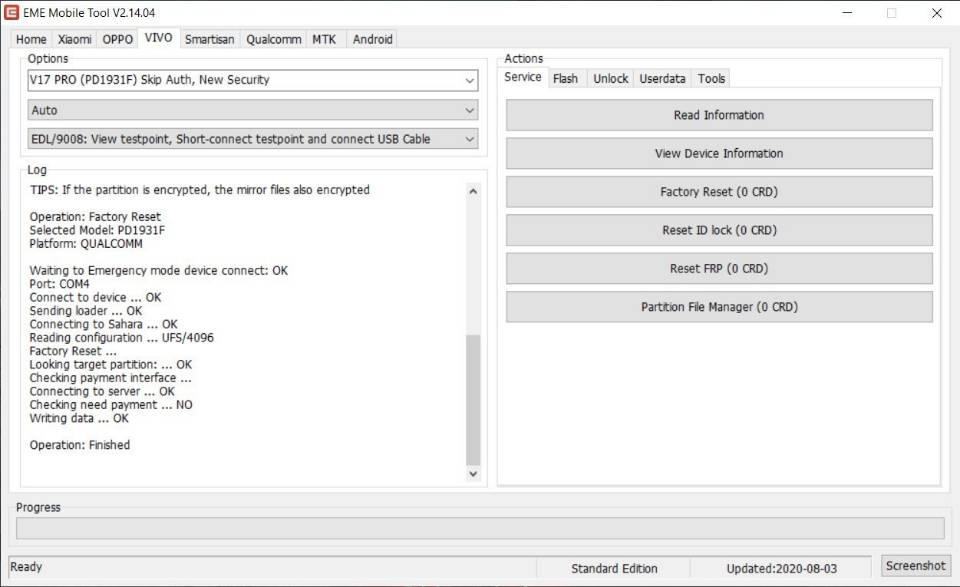
Task: Switch to the Android tab
Action: coord(372,39)
